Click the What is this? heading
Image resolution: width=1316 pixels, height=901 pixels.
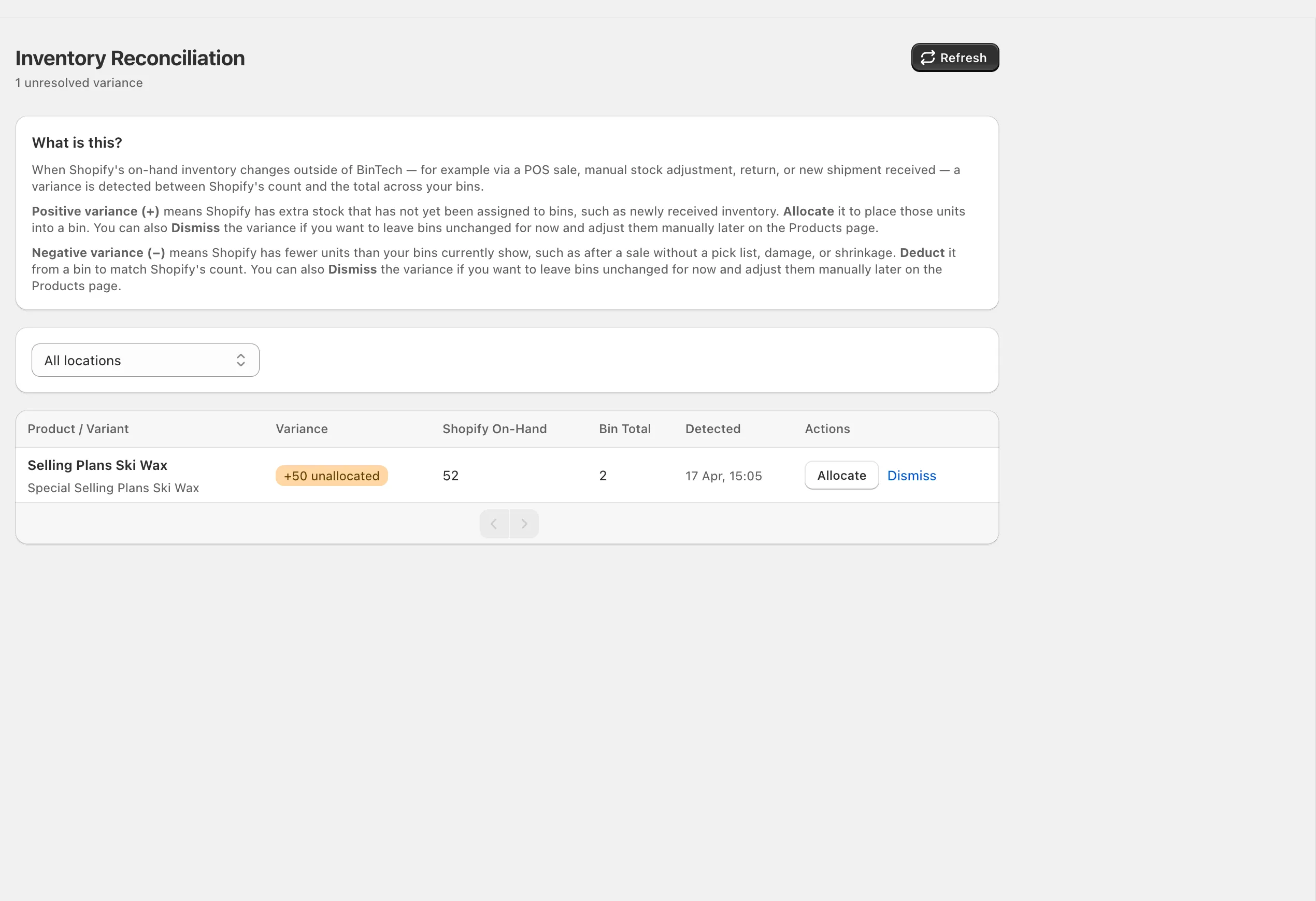coord(77,142)
